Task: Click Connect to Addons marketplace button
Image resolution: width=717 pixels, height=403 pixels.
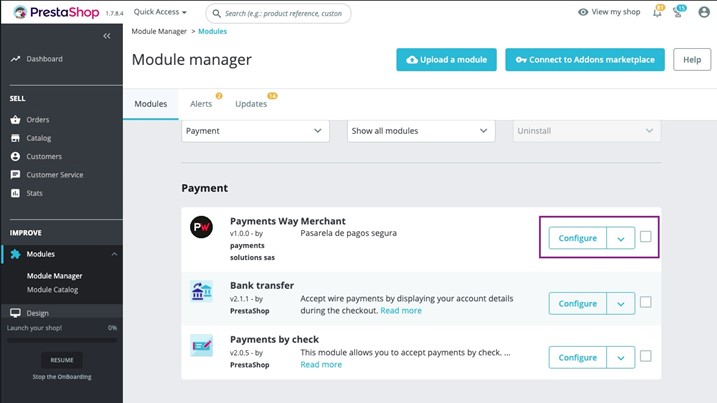Action: click(585, 60)
